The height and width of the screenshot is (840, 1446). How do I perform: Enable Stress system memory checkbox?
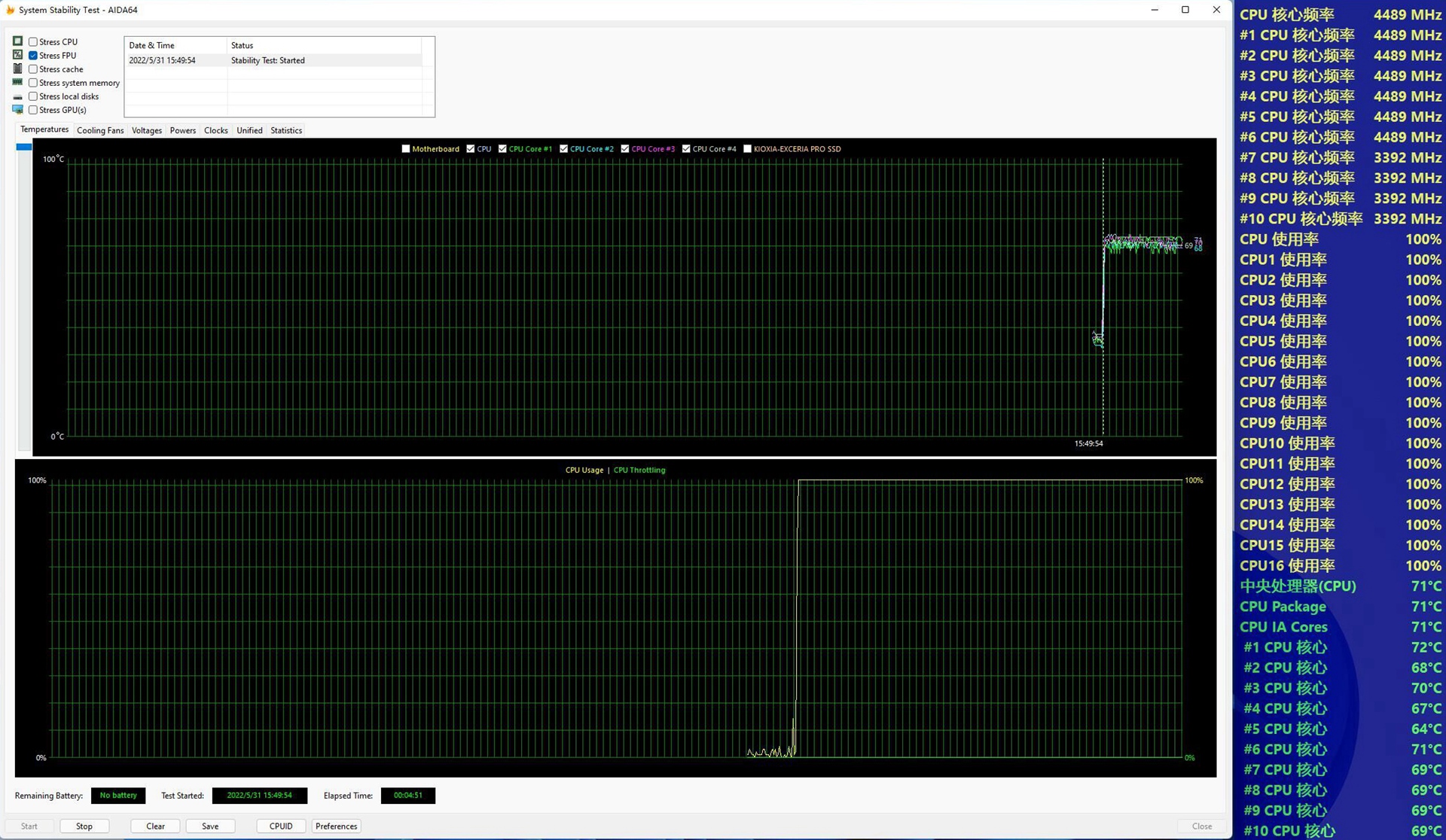(x=33, y=83)
